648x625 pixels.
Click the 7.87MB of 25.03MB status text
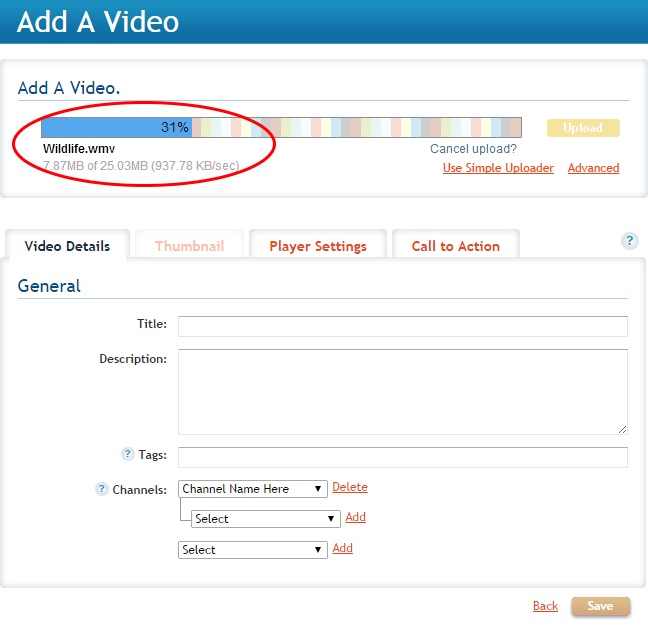[x=141, y=166]
